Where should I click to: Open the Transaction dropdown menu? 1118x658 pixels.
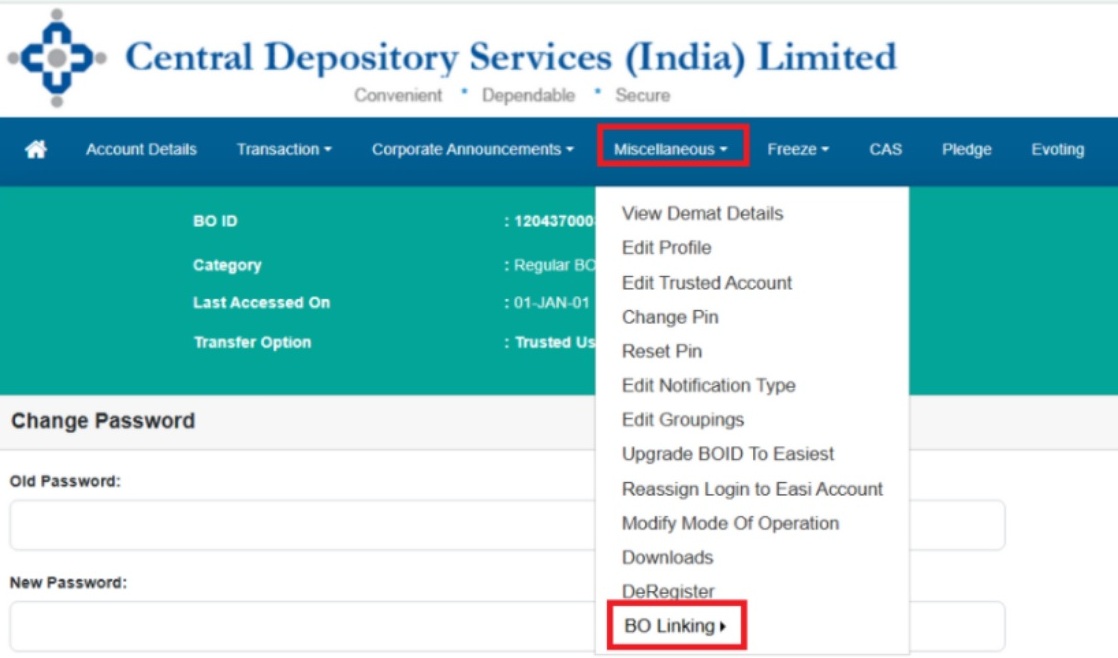coord(284,150)
